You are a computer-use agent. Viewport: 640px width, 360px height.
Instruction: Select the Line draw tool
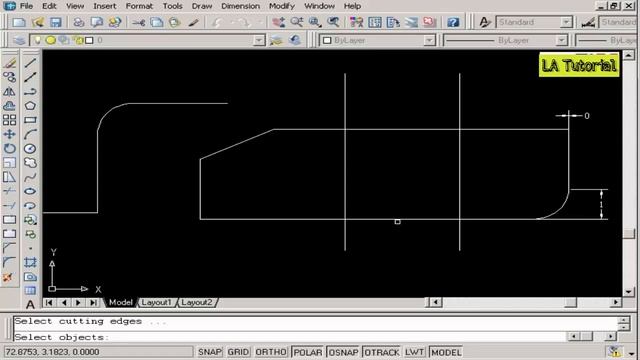[x=30, y=63]
